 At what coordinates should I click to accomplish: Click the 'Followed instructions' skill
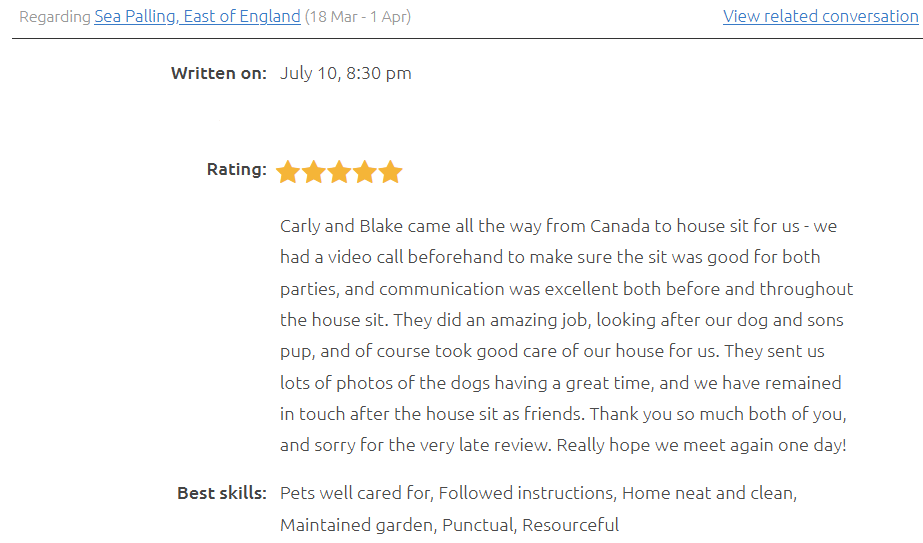tap(525, 493)
